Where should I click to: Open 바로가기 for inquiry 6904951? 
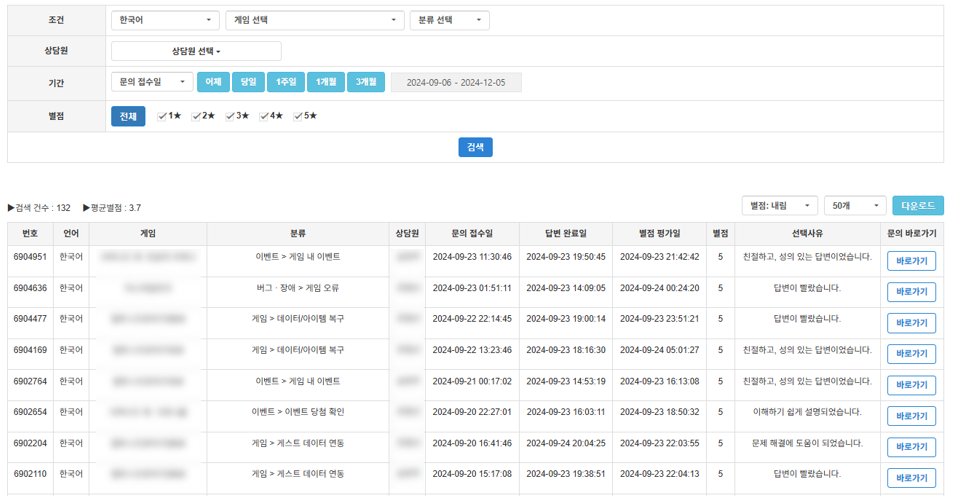click(x=911, y=261)
